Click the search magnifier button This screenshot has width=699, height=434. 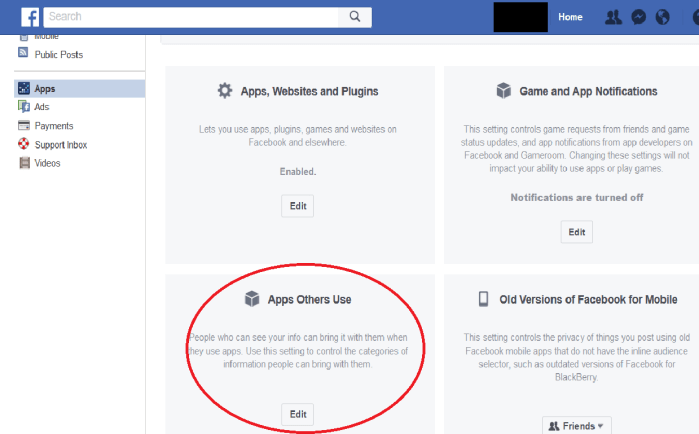355,16
